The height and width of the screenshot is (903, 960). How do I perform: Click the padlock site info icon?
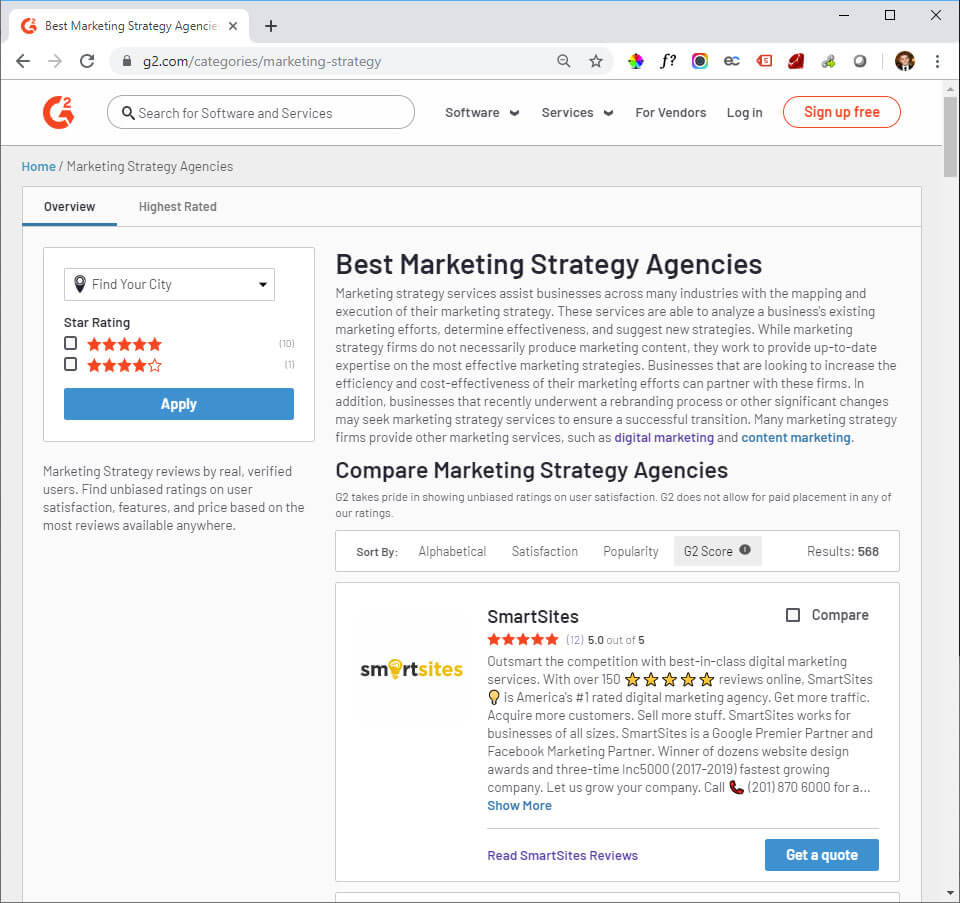[127, 61]
